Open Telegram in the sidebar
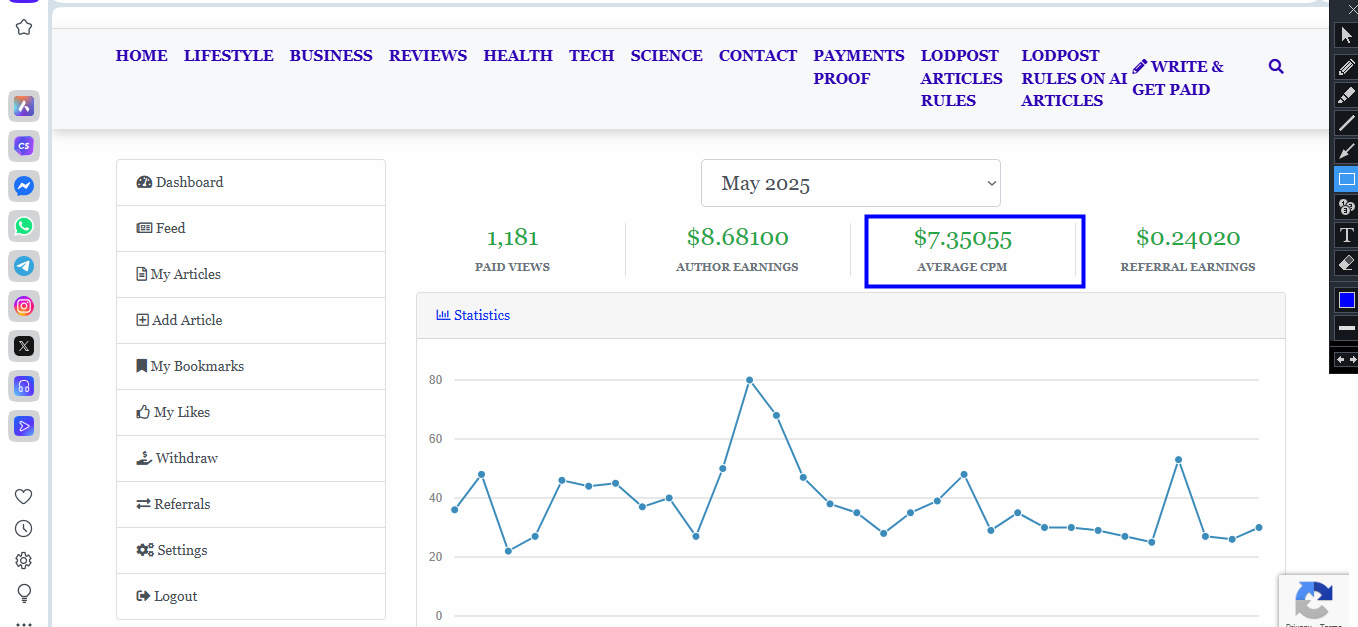 point(24,266)
